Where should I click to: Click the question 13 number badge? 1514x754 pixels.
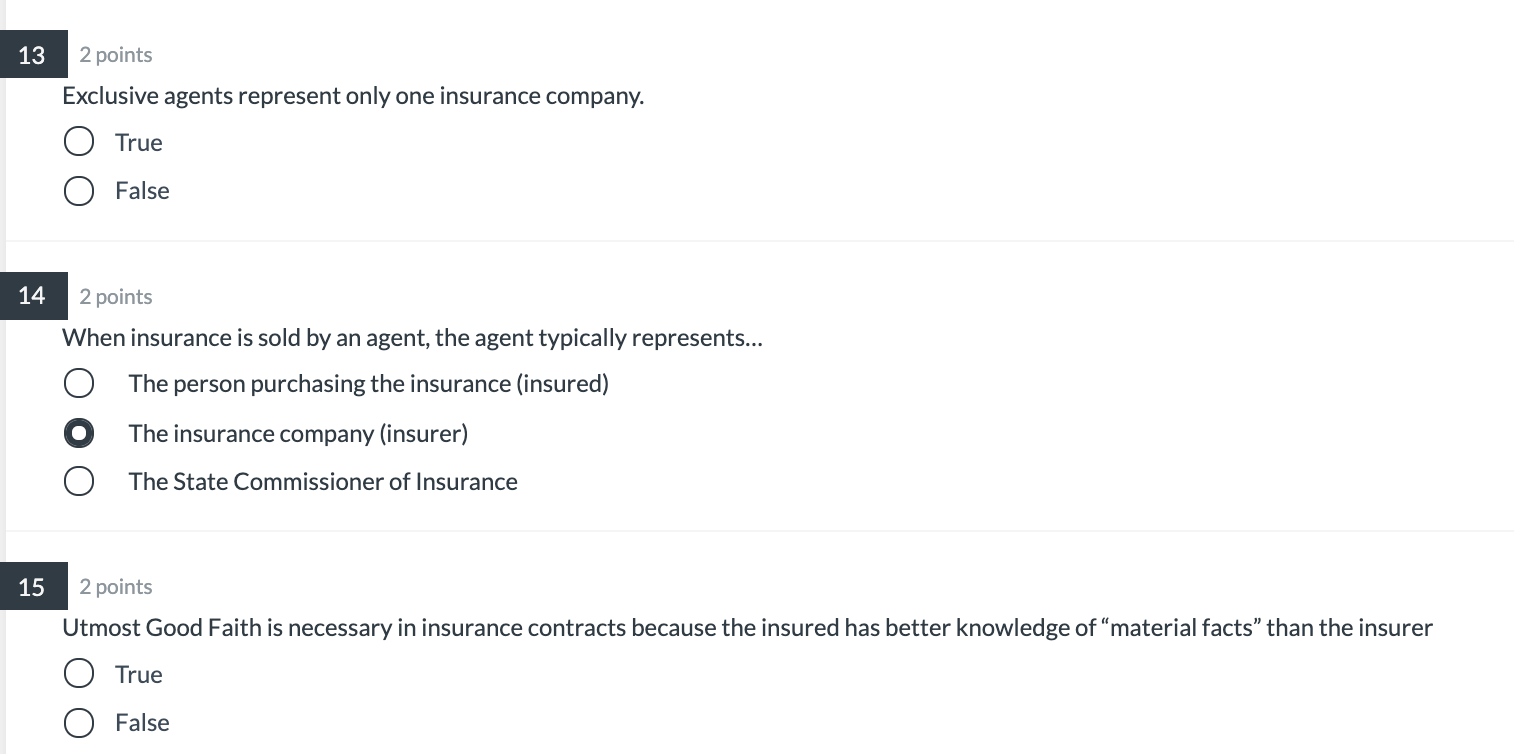[32, 55]
